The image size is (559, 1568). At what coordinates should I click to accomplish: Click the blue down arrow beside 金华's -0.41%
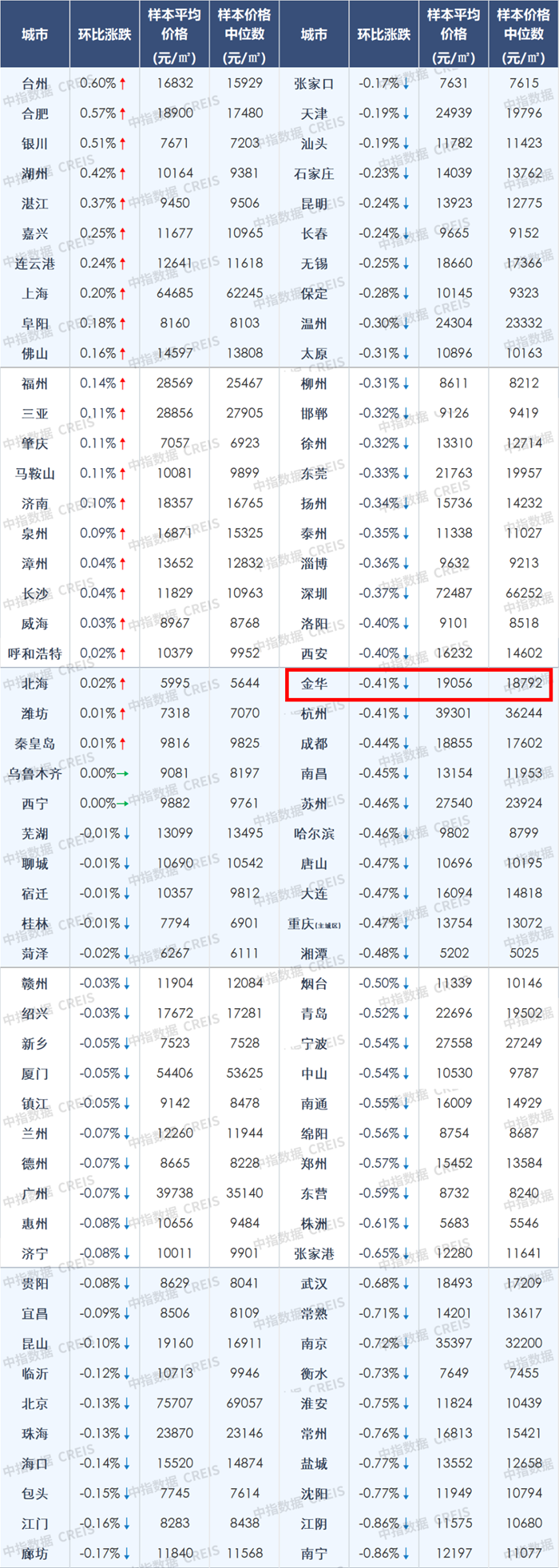tap(406, 684)
